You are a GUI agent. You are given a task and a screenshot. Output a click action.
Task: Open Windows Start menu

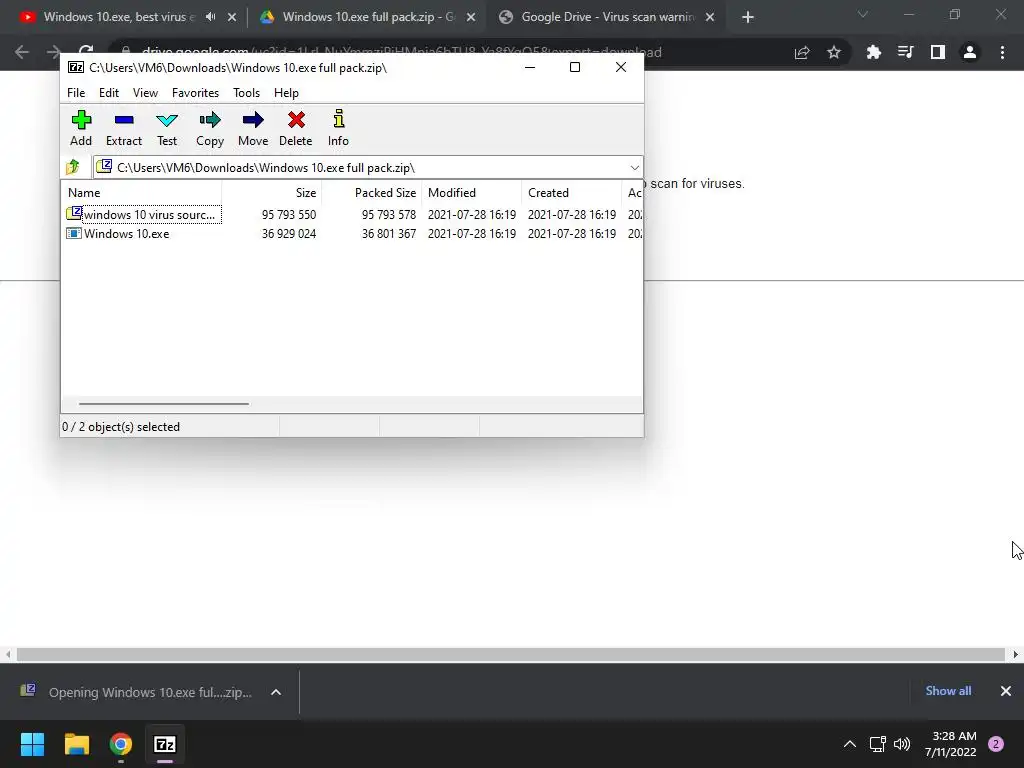pyautogui.click(x=32, y=744)
